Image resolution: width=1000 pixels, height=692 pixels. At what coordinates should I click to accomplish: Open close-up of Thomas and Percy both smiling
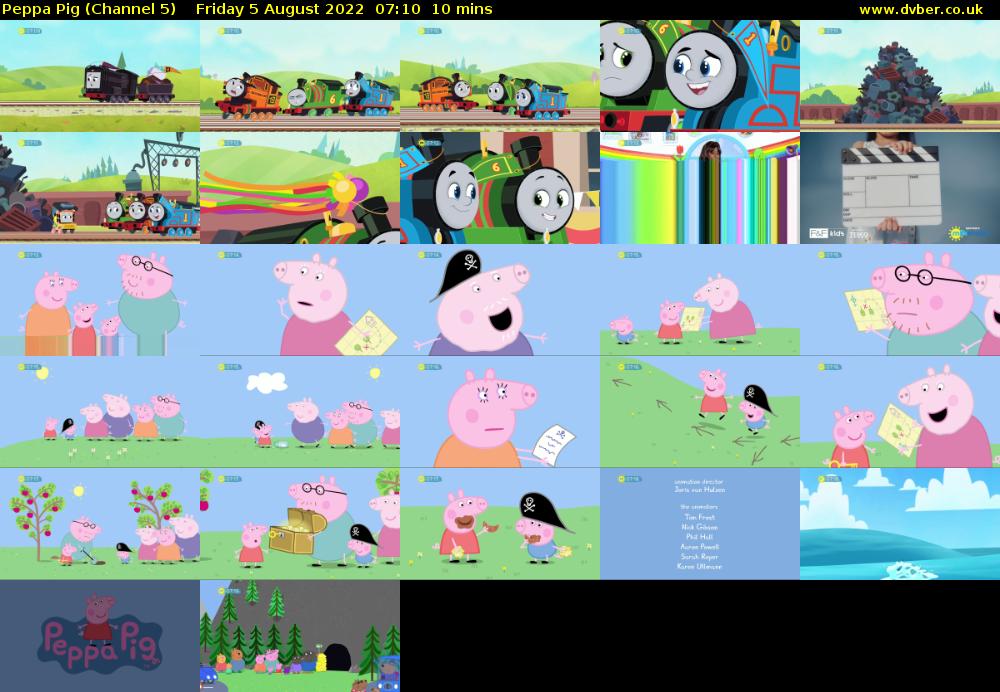click(x=500, y=188)
